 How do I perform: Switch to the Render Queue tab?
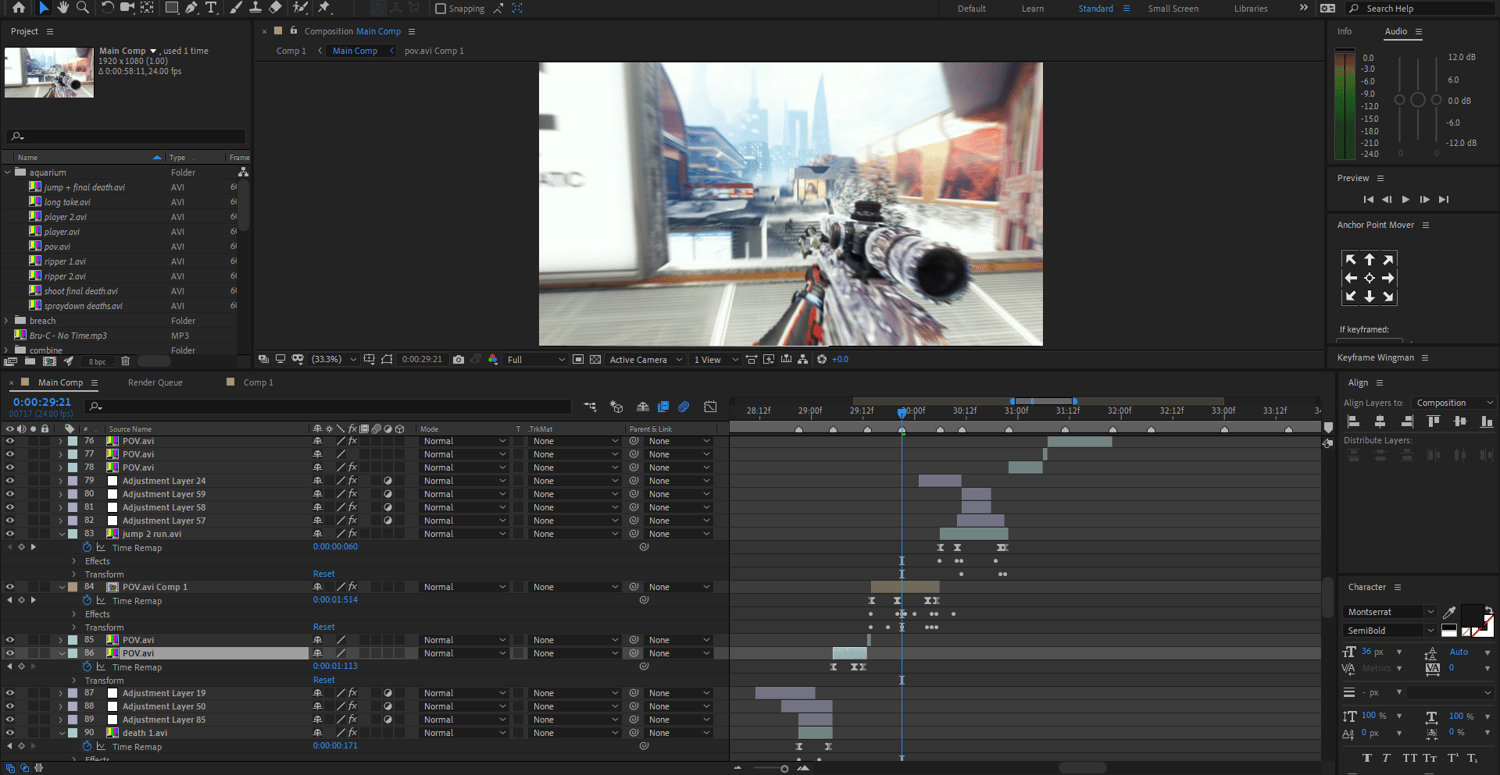[155, 383]
